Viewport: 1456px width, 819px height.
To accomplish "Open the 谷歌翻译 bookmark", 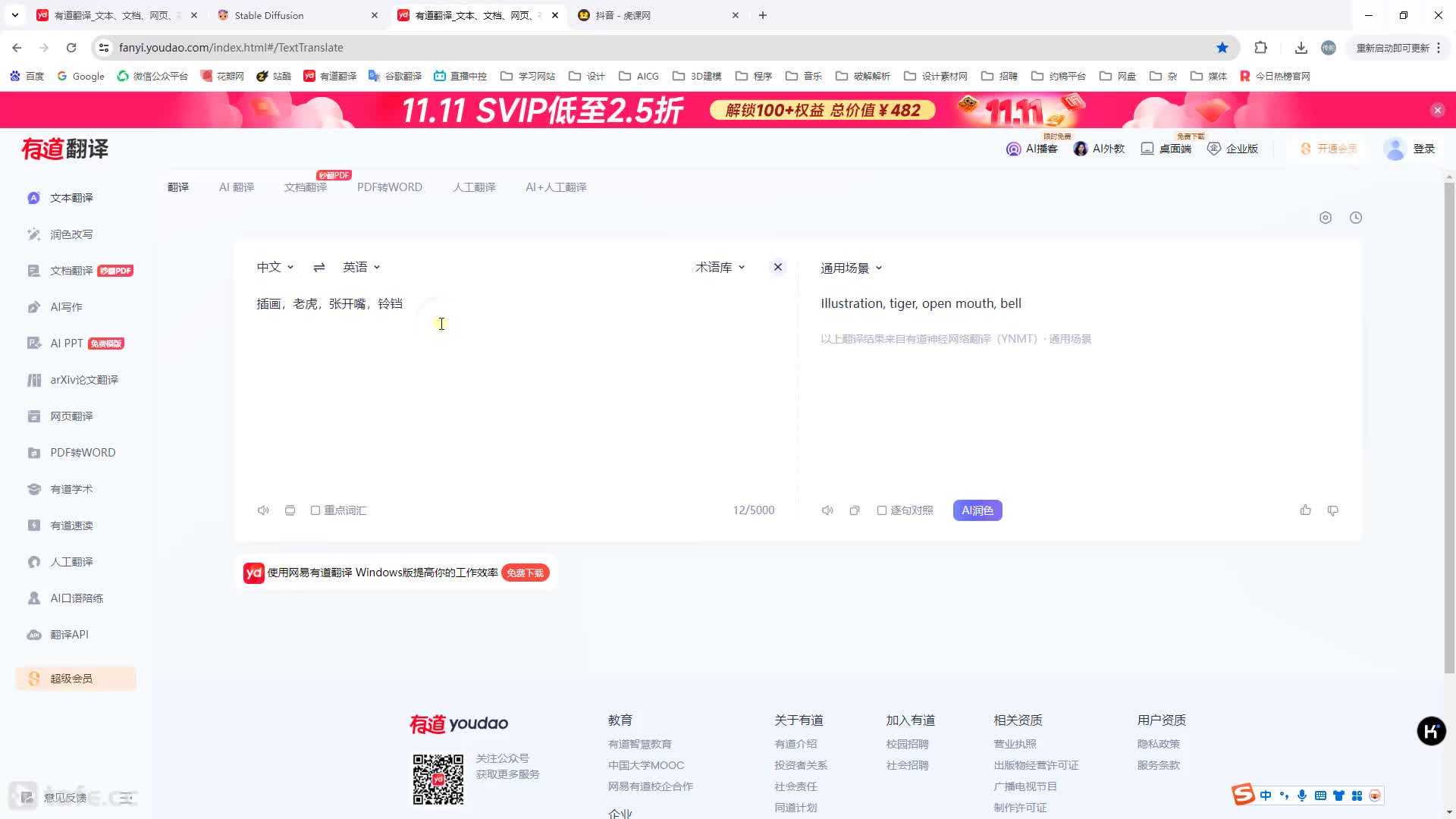I will [394, 76].
